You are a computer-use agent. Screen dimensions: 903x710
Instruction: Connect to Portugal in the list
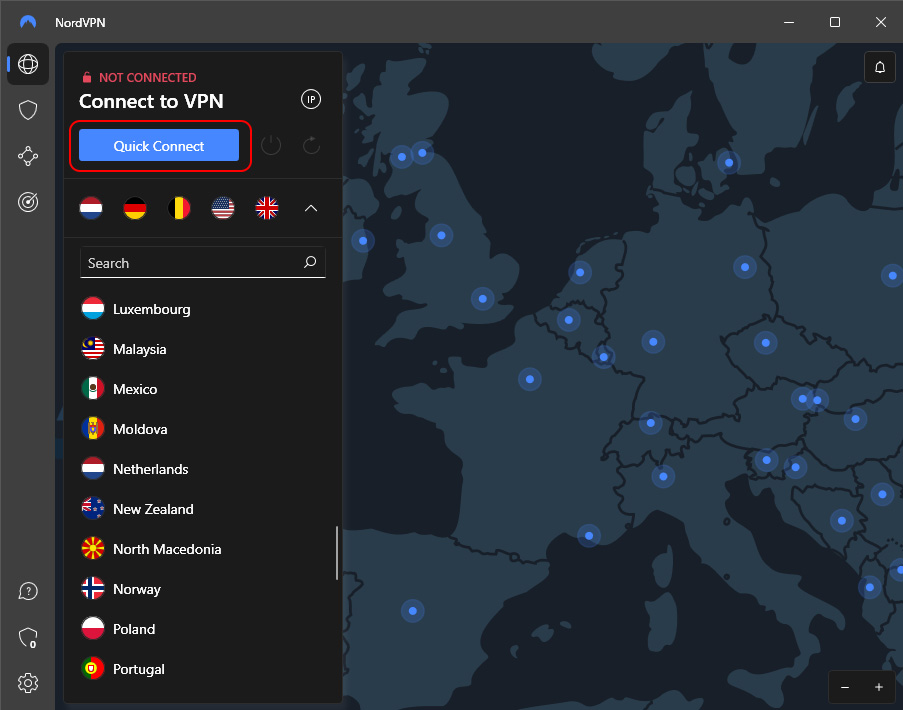(x=203, y=669)
